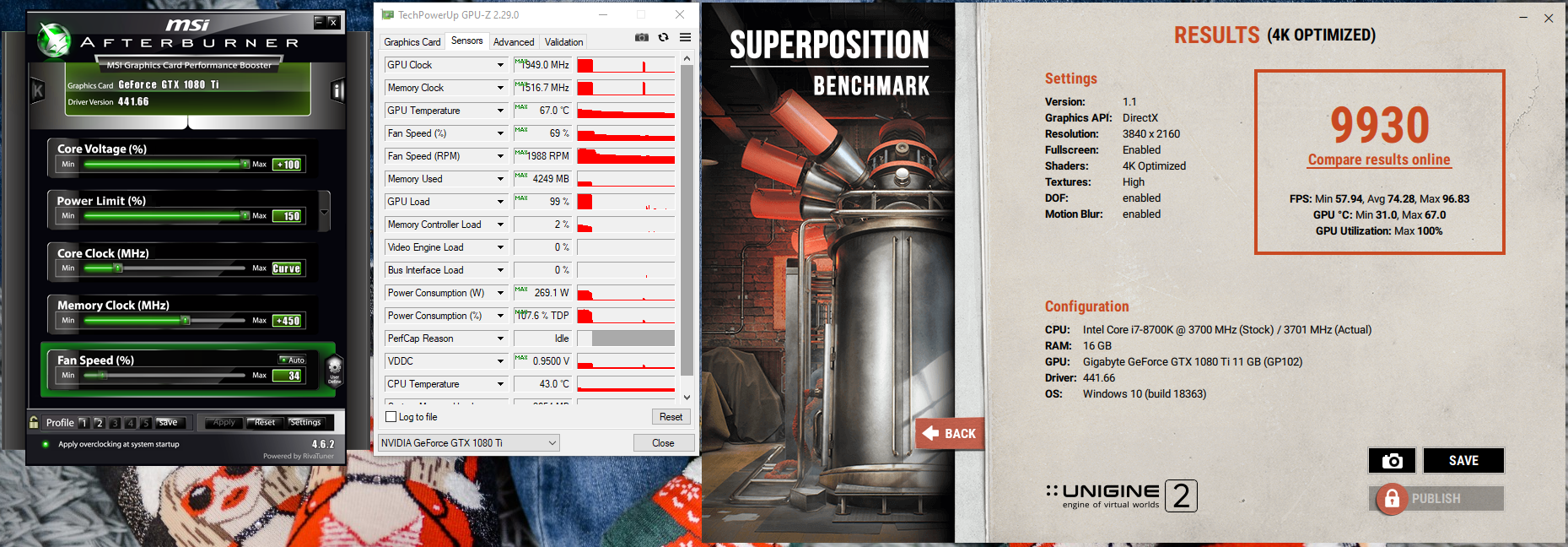
Task: Click the Core Clock slider handle
Action: 118,268
